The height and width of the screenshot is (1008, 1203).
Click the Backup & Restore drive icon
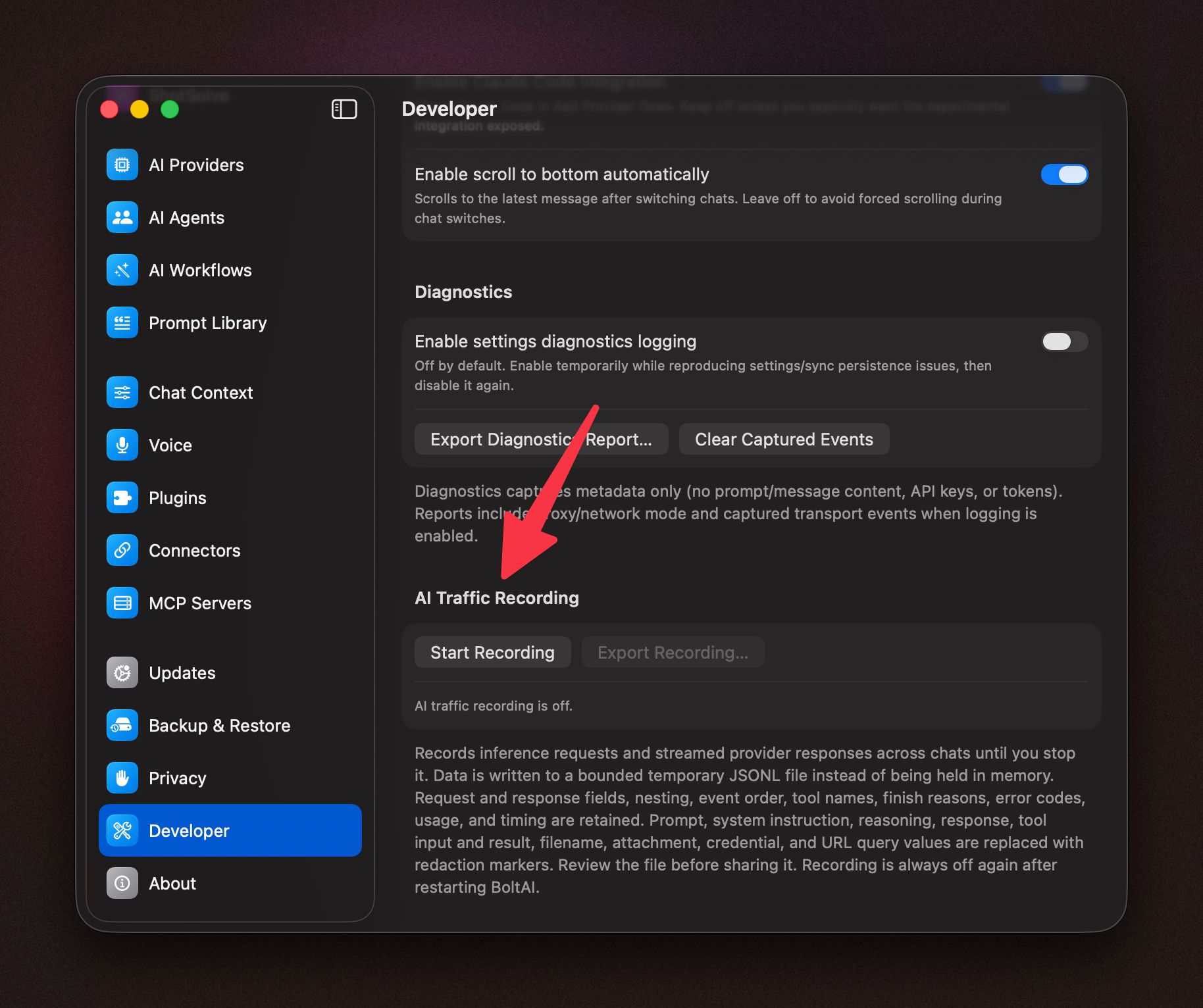pos(122,725)
